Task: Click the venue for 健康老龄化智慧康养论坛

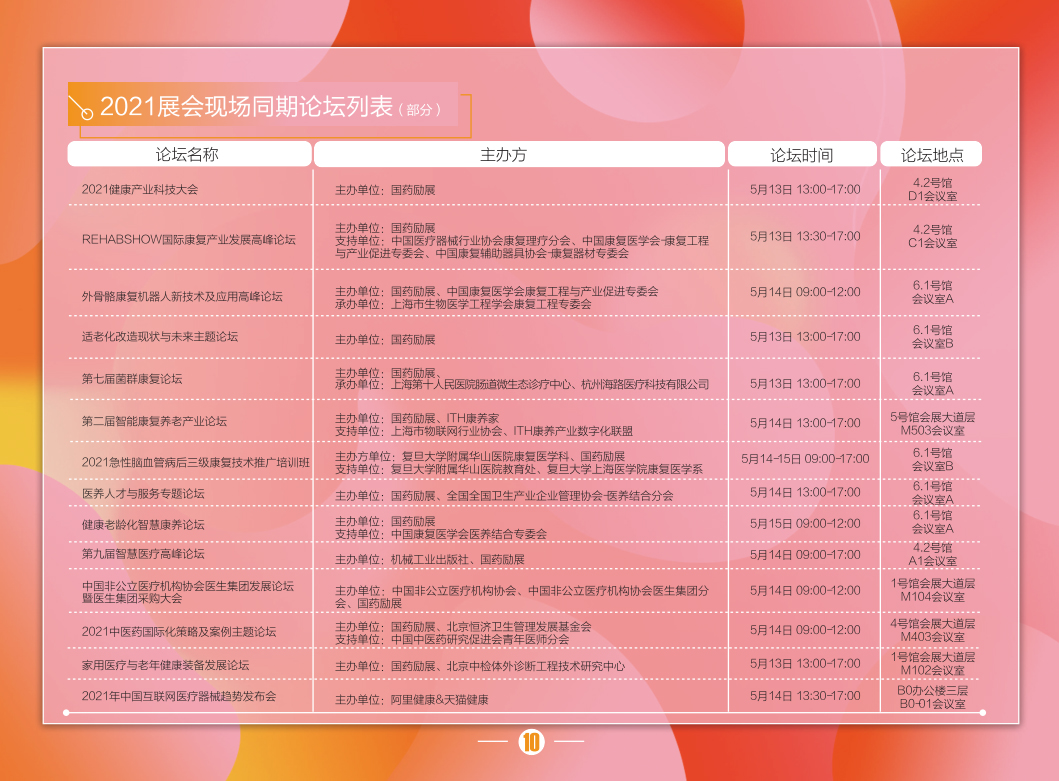Action: pyautogui.click(x=933, y=522)
